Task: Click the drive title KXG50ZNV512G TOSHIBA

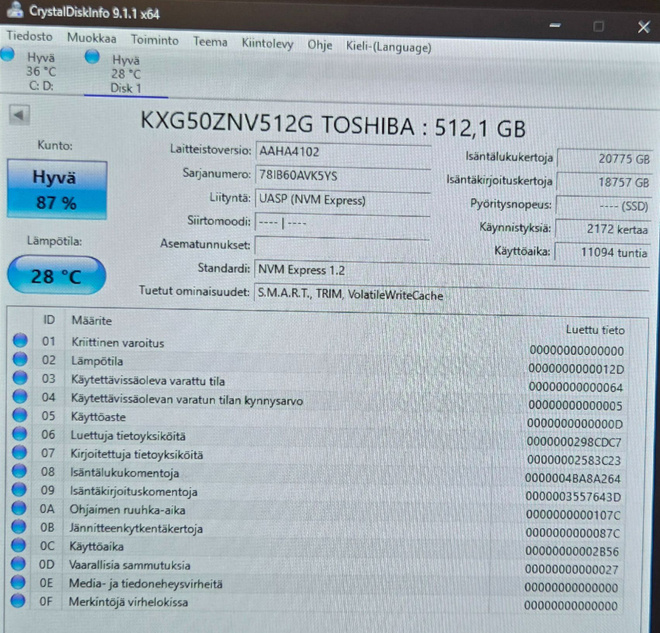Action: coord(277,124)
